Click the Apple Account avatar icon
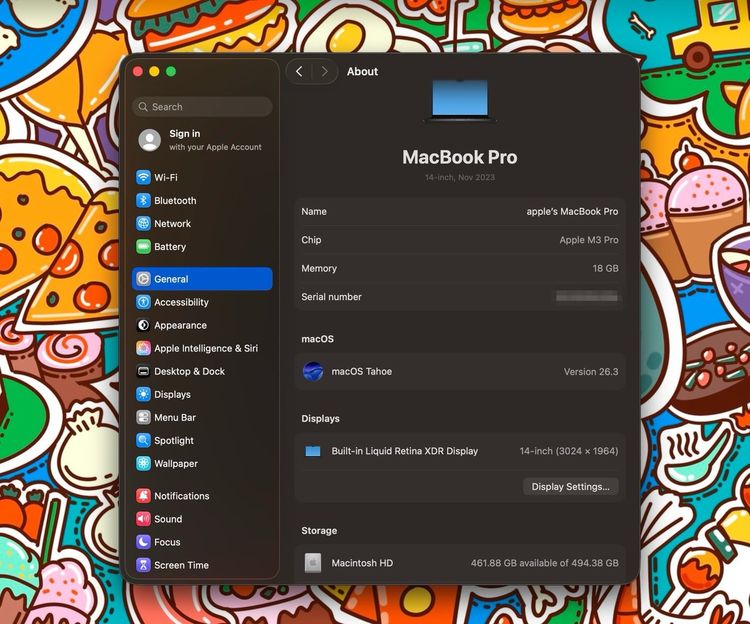Image resolution: width=750 pixels, height=624 pixels. pyautogui.click(x=149, y=140)
